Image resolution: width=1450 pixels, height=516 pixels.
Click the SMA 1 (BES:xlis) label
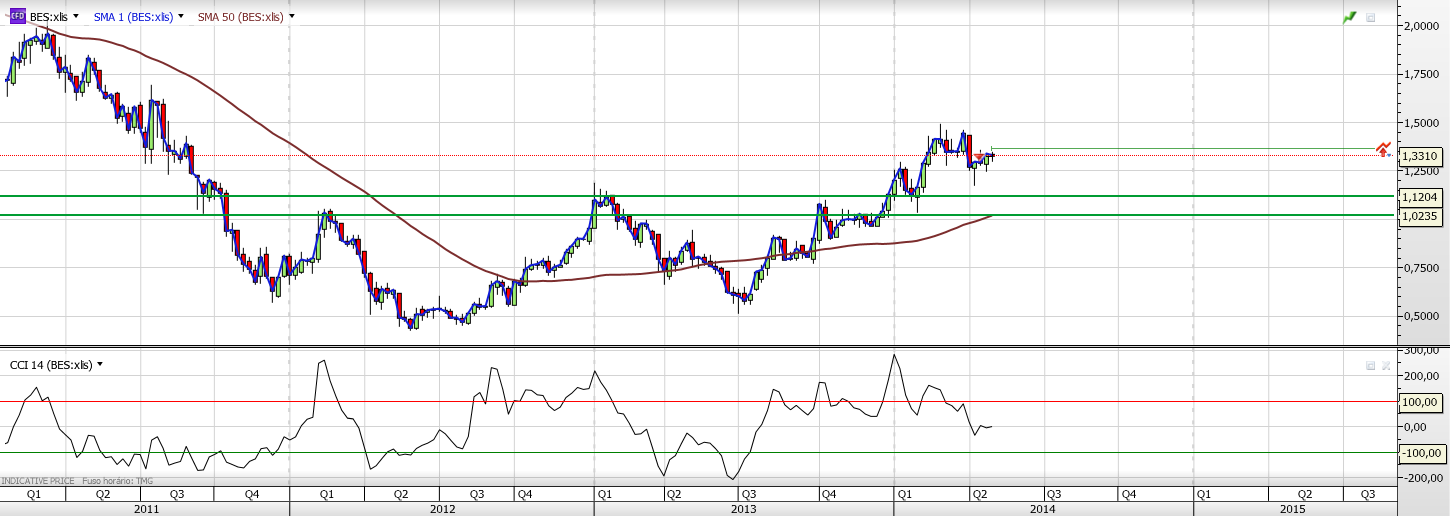[x=133, y=17]
